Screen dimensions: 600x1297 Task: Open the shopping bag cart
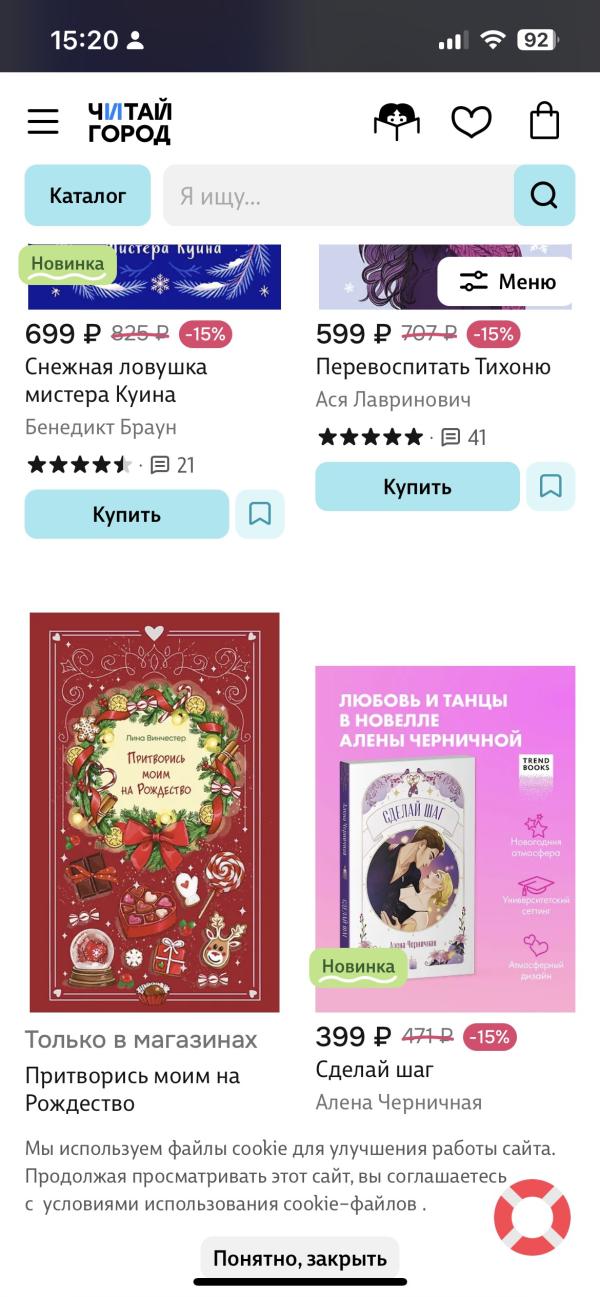coord(544,121)
